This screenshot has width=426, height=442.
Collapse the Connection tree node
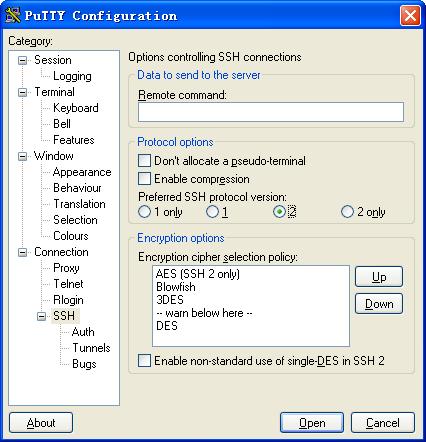[x=22, y=252]
